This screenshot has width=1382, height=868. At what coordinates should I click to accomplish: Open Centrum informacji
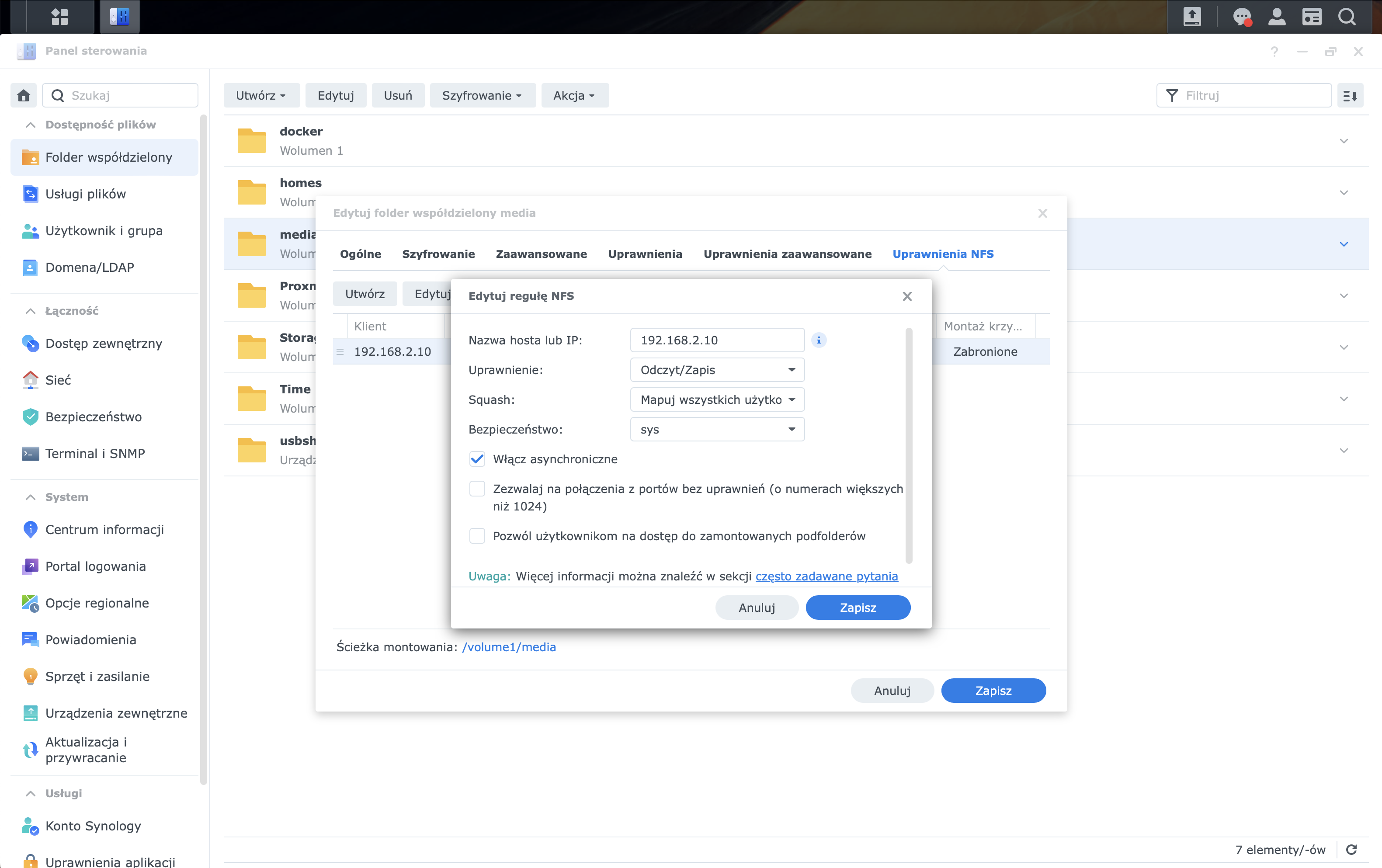pos(104,529)
